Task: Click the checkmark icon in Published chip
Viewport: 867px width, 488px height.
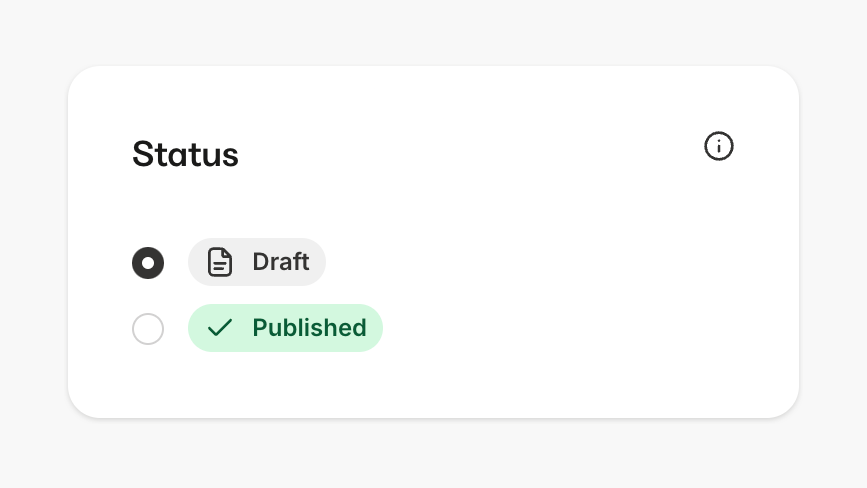Action: [219, 328]
